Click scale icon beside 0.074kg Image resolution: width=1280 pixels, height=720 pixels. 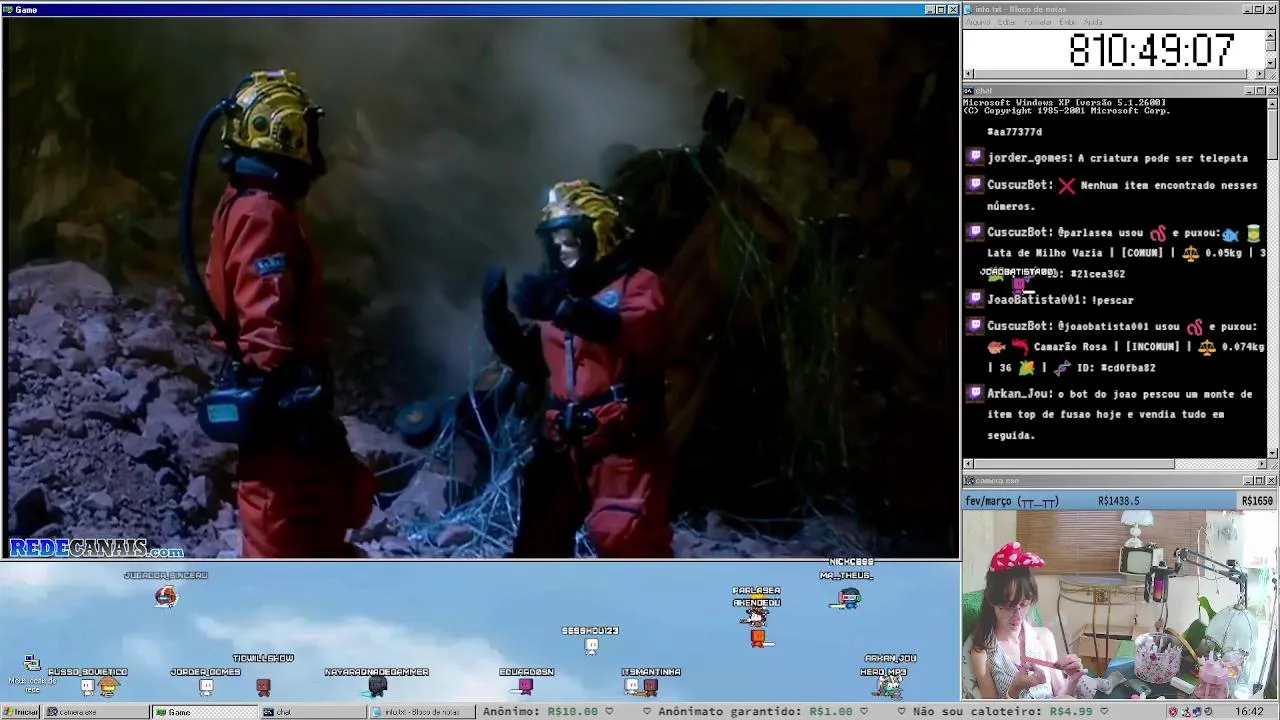[x=1207, y=347]
